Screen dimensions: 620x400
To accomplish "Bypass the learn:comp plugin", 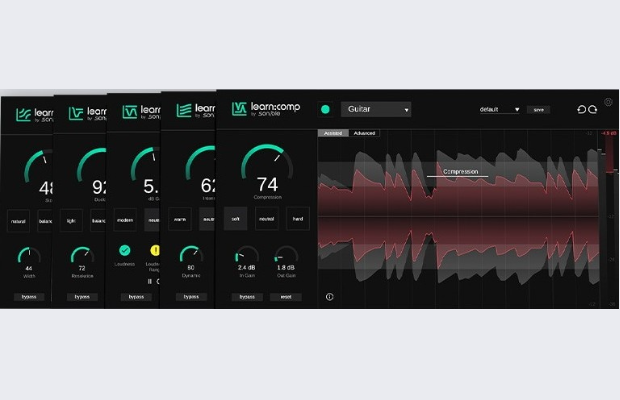I will (247, 297).
